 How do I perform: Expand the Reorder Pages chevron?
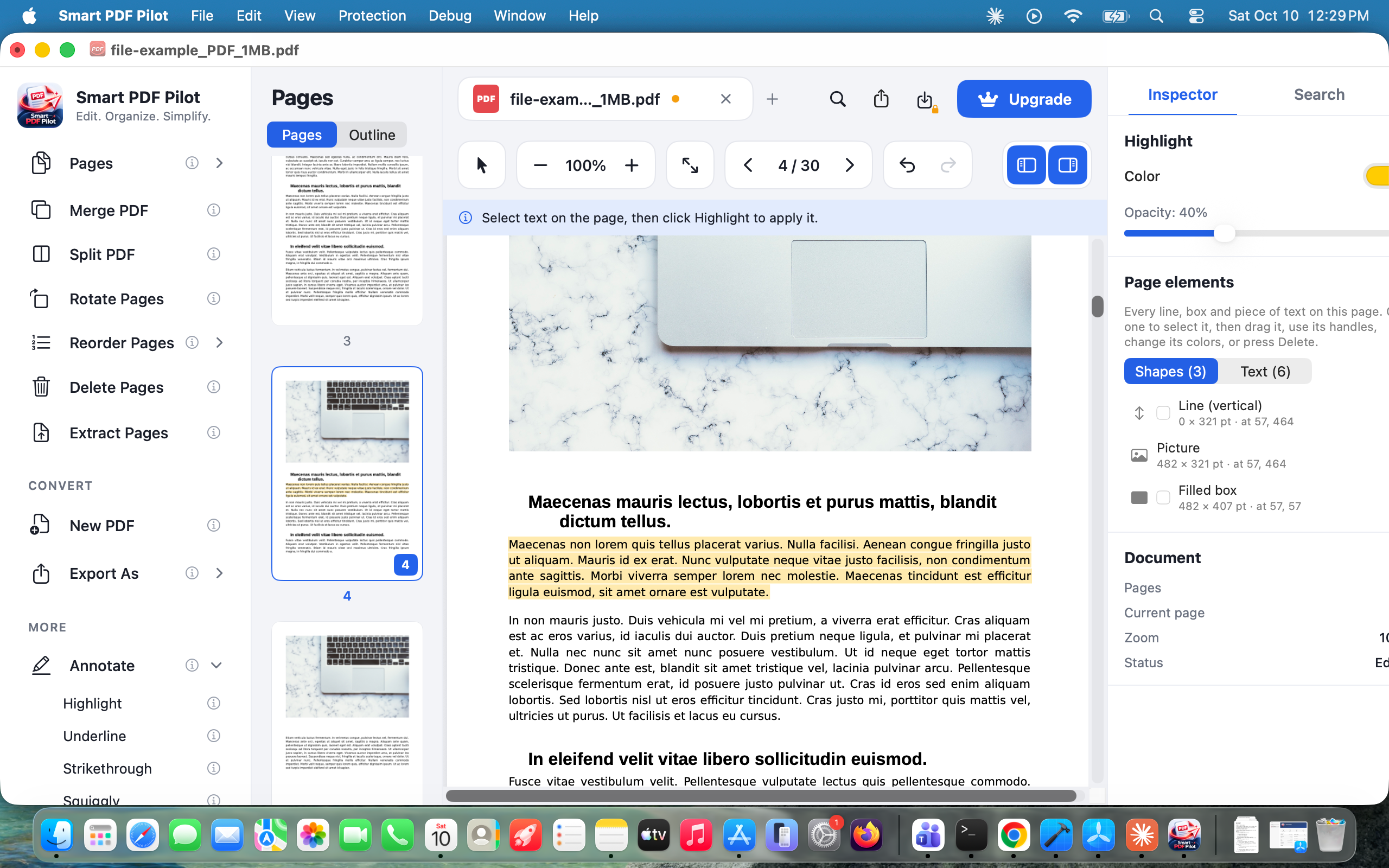(x=219, y=343)
